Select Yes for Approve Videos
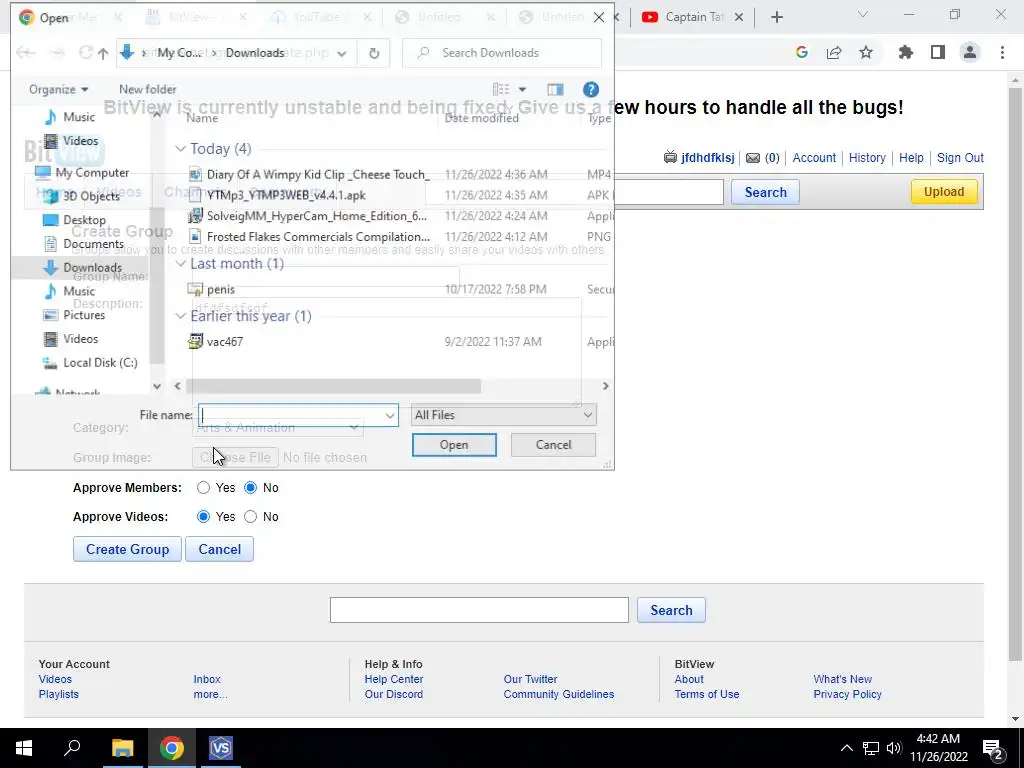Image resolution: width=1024 pixels, height=768 pixels. 203,517
